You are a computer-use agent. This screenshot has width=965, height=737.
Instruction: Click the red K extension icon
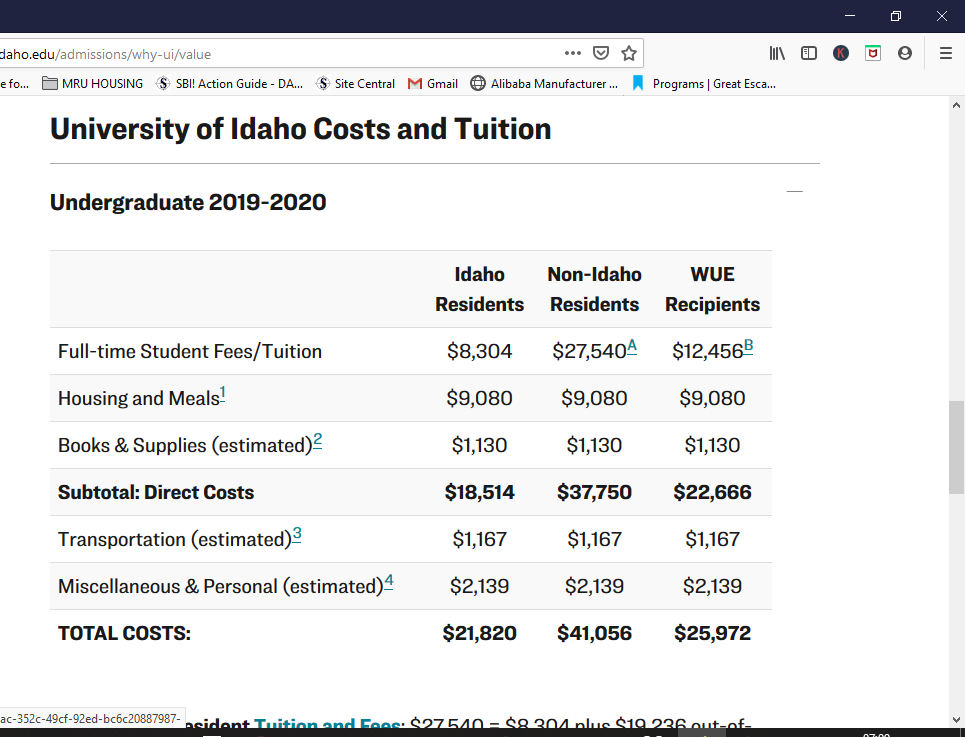[841, 54]
